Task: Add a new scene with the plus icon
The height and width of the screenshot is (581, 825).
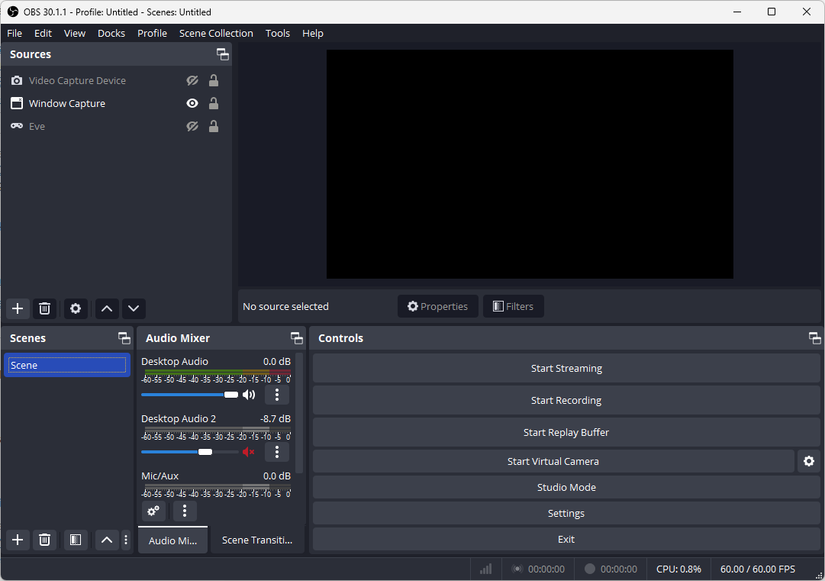Action: tap(16, 539)
